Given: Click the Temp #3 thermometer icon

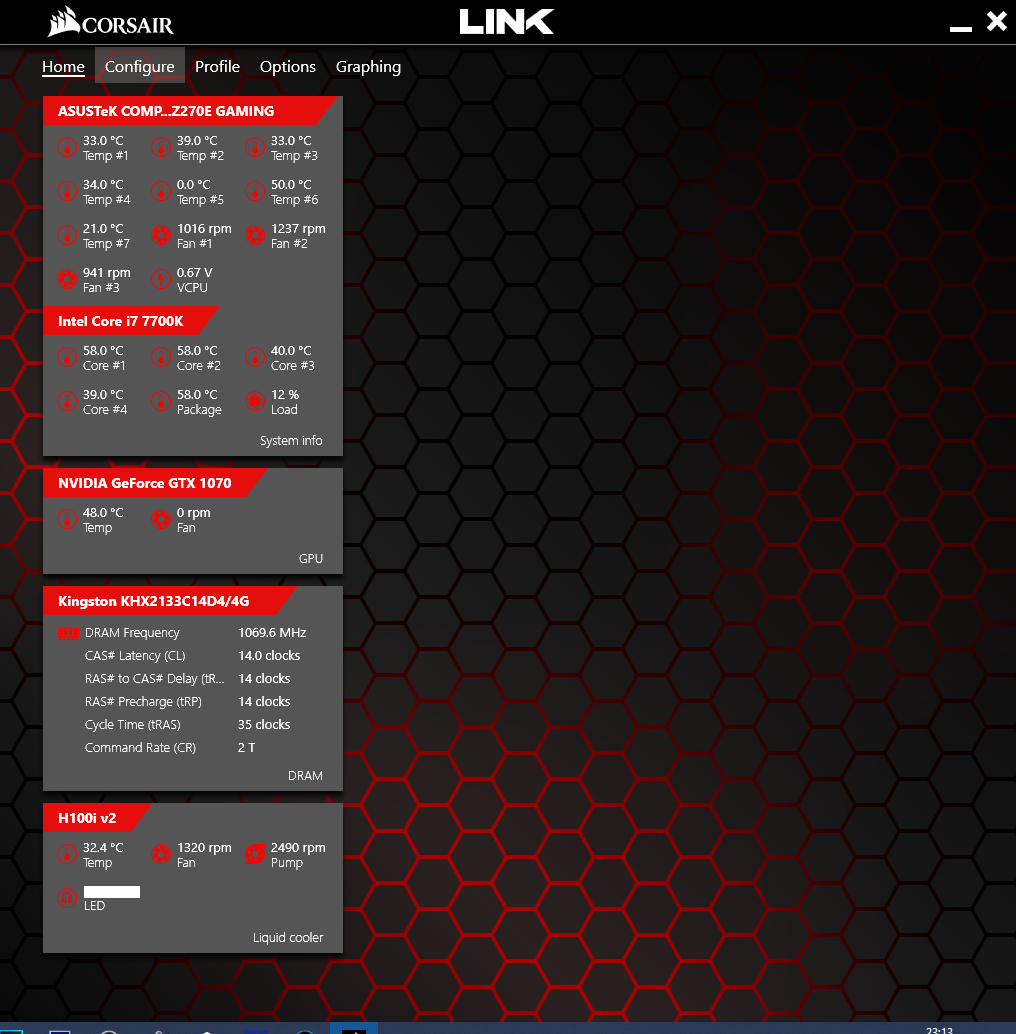Looking at the screenshot, I should pos(255,147).
